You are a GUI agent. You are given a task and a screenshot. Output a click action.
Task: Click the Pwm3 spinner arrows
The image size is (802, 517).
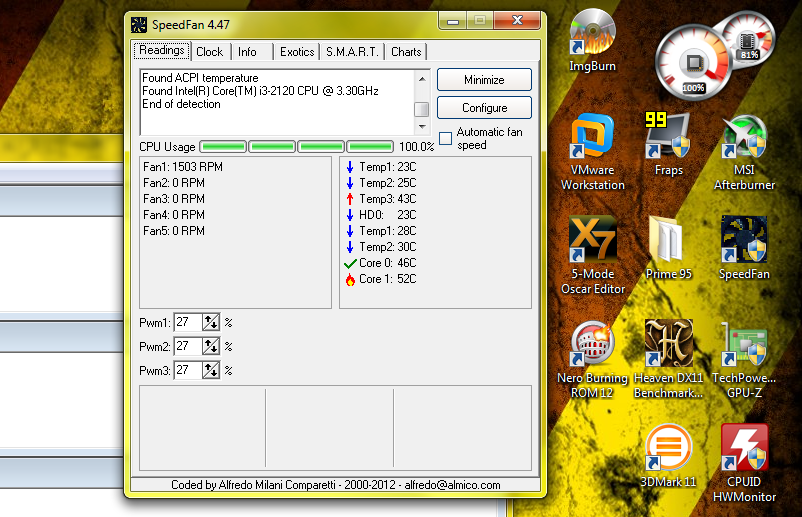(x=211, y=370)
